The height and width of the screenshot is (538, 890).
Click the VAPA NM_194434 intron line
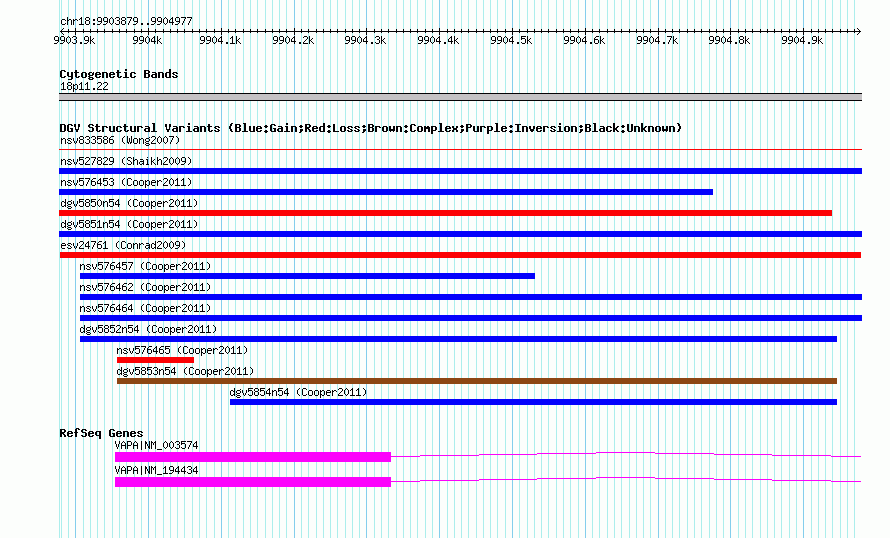[626, 479]
